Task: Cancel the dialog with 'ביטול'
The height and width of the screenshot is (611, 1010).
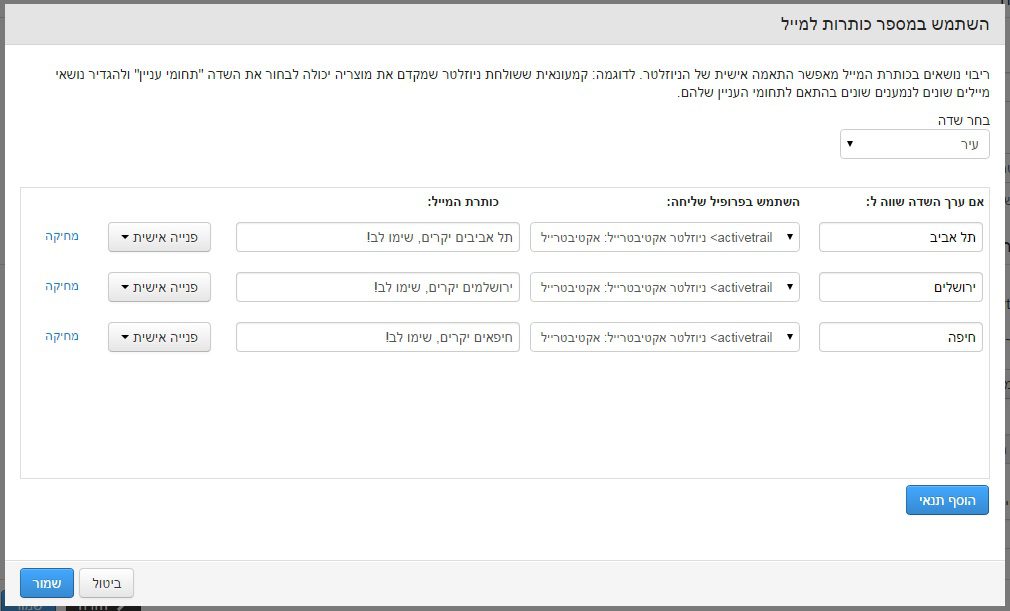Action: (106, 583)
